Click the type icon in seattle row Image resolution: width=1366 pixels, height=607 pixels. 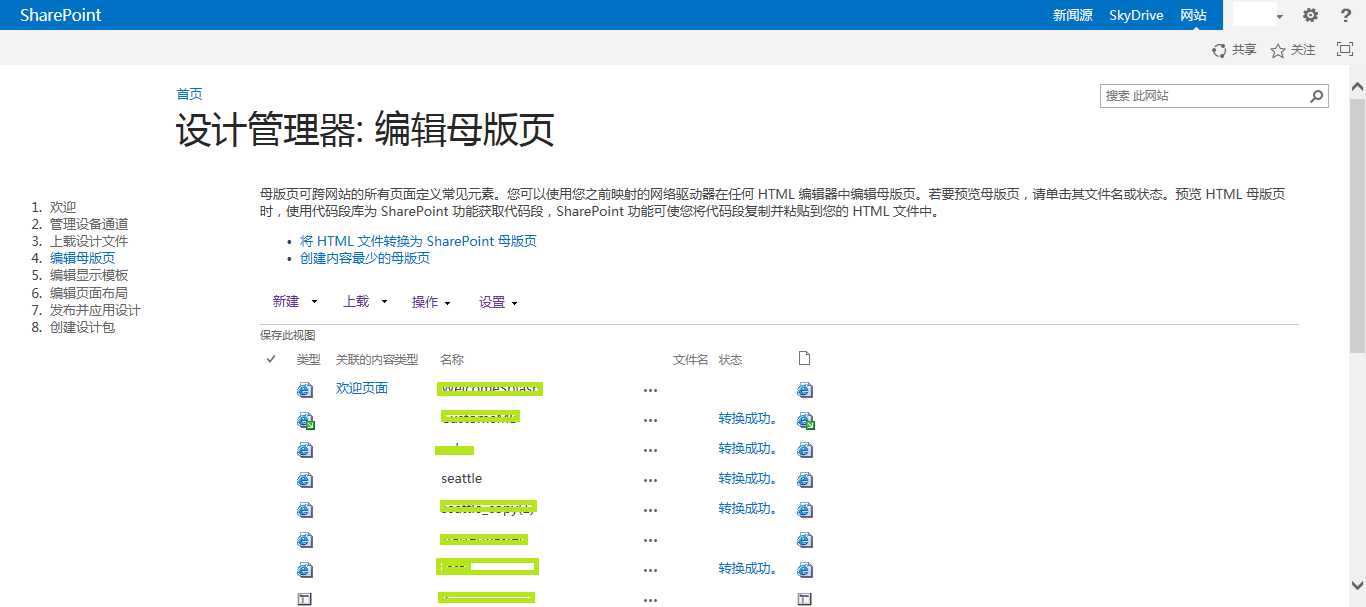point(304,480)
